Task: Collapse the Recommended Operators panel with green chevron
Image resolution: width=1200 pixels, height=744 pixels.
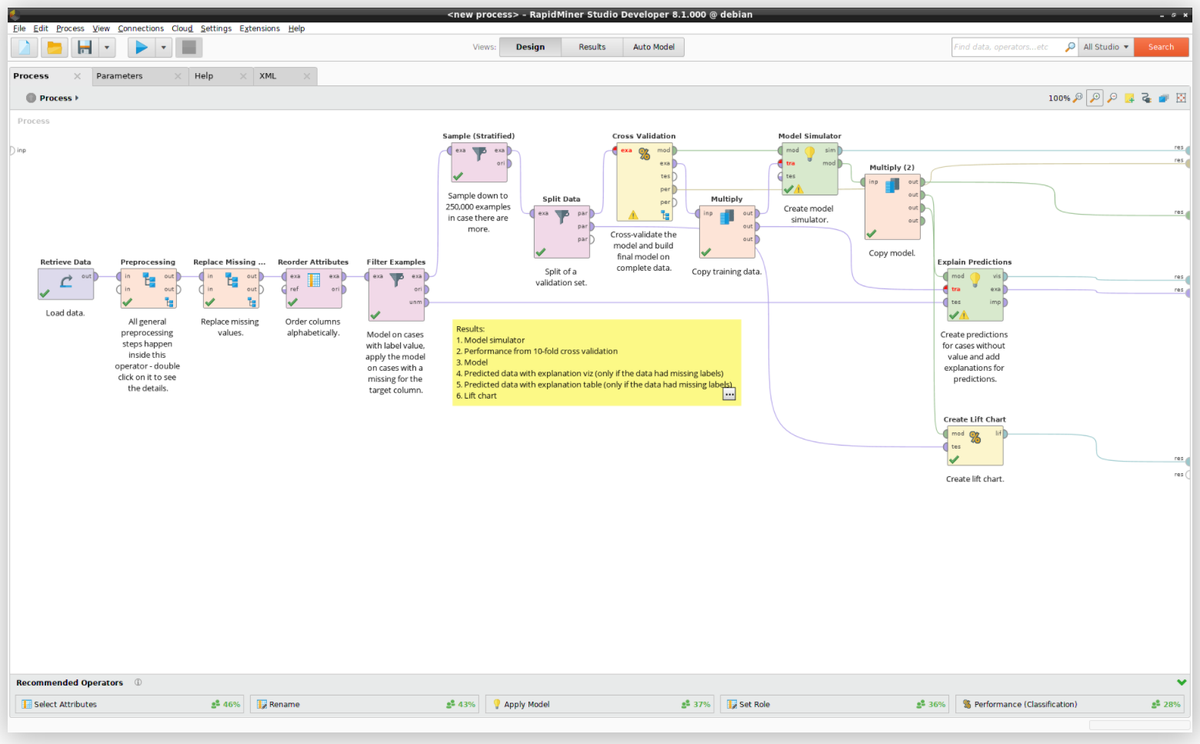Action: click(1182, 682)
